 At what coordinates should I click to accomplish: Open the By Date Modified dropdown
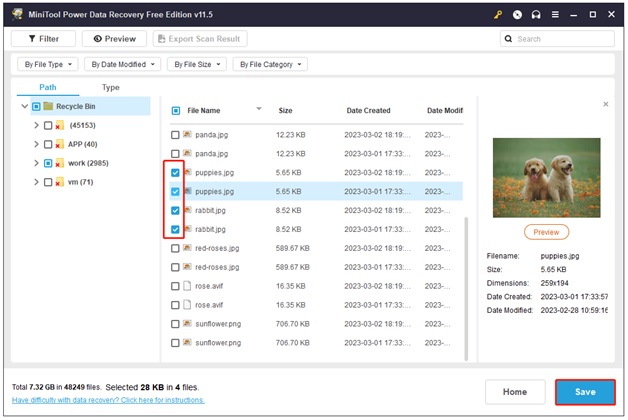pyautogui.click(x=124, y=64)
